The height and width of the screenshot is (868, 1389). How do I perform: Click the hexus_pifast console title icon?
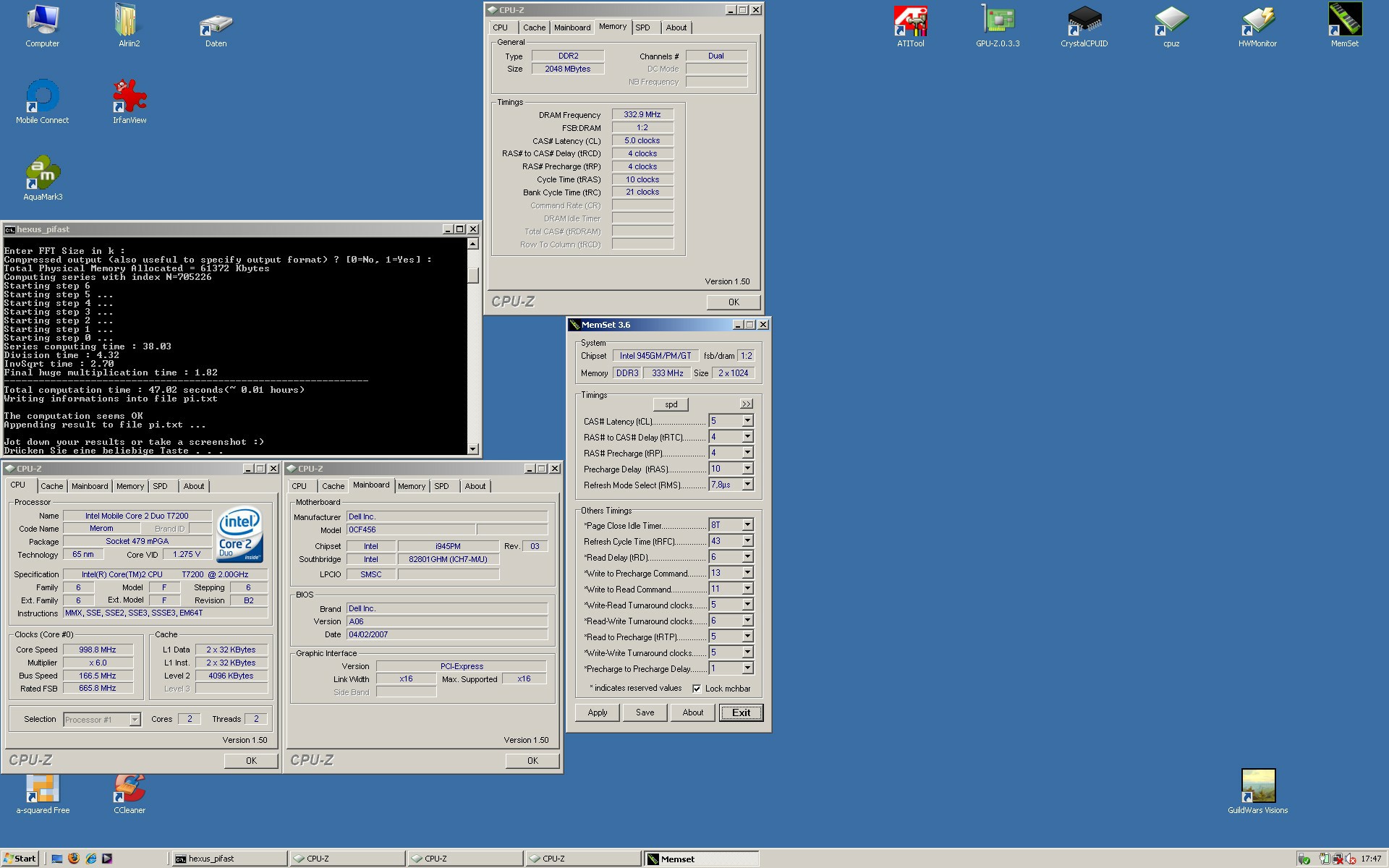pyautogui.click(x=9, y=229)
